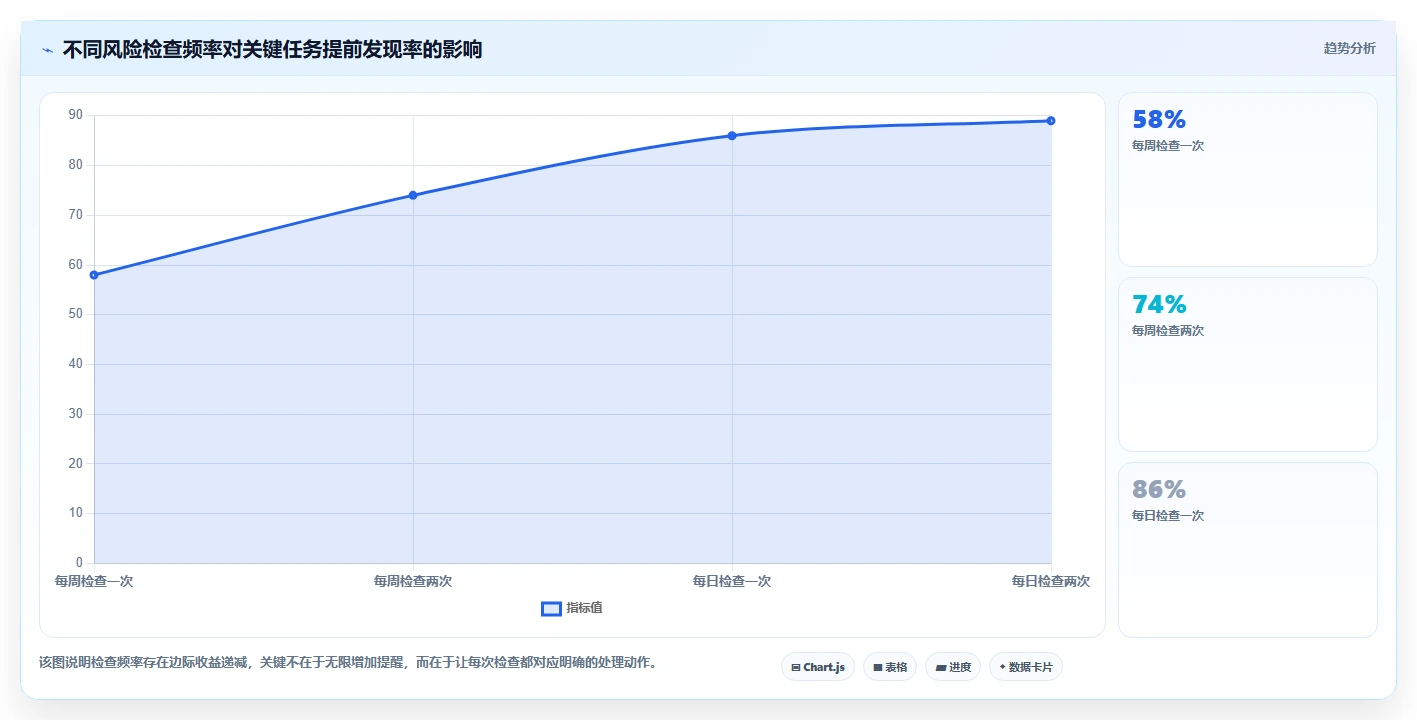The height and width of the screenshot is (720, 1417).
Task: Click x-axis label 每周检查两次
Action: (x=413, y=581)
